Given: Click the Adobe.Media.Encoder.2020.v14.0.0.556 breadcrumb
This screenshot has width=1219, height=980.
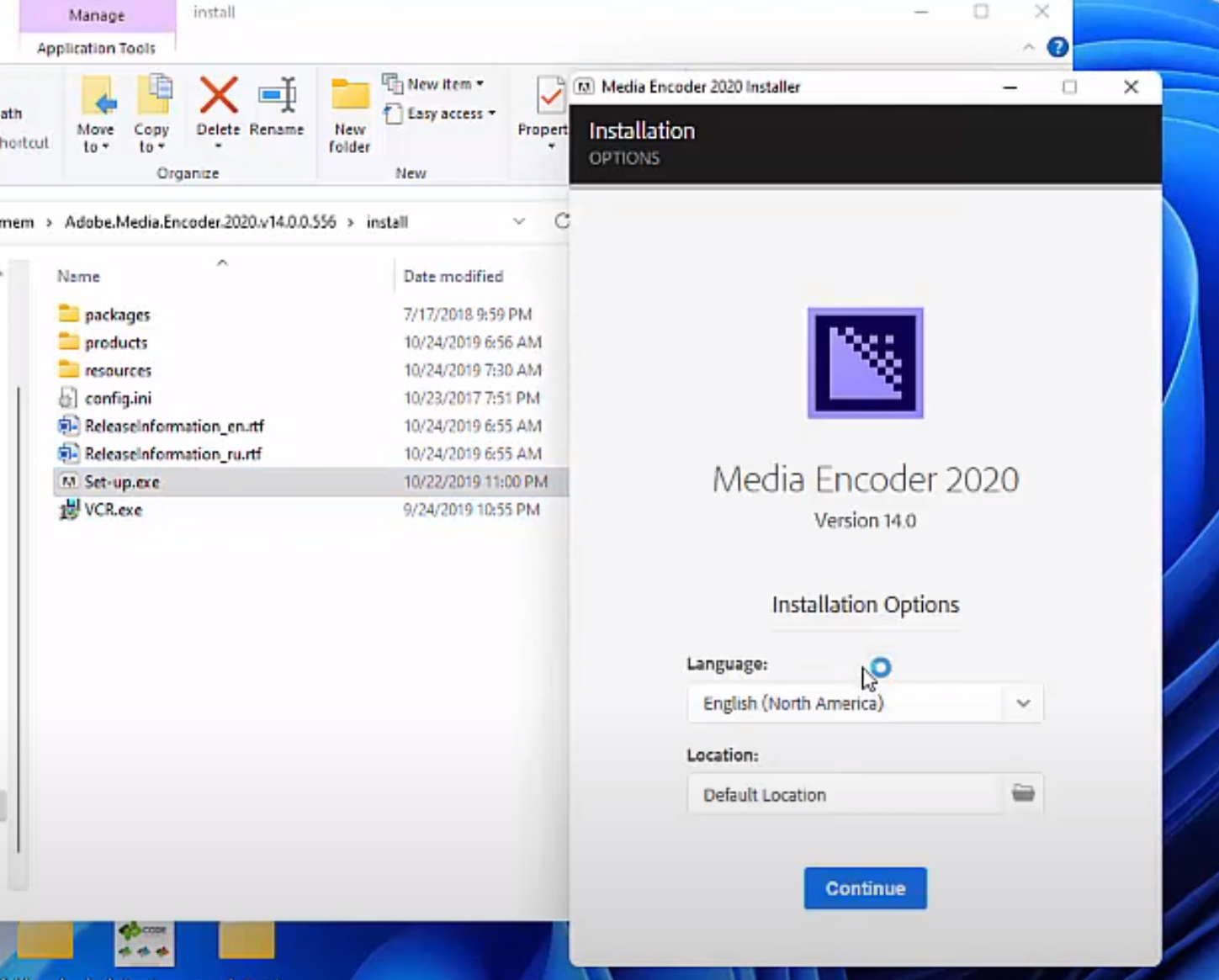Looking at the screenshot, I should click(x=200, y=222).
